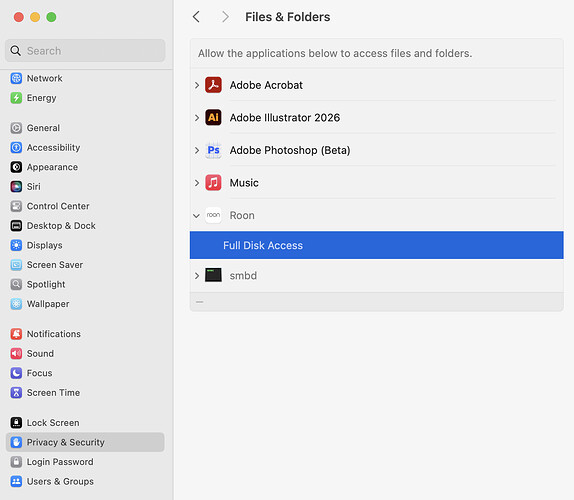Image resolution: width=574 pixels, height=500 pixels.
Task: Click the Users & Groups icon
Action: click(16, 481)
